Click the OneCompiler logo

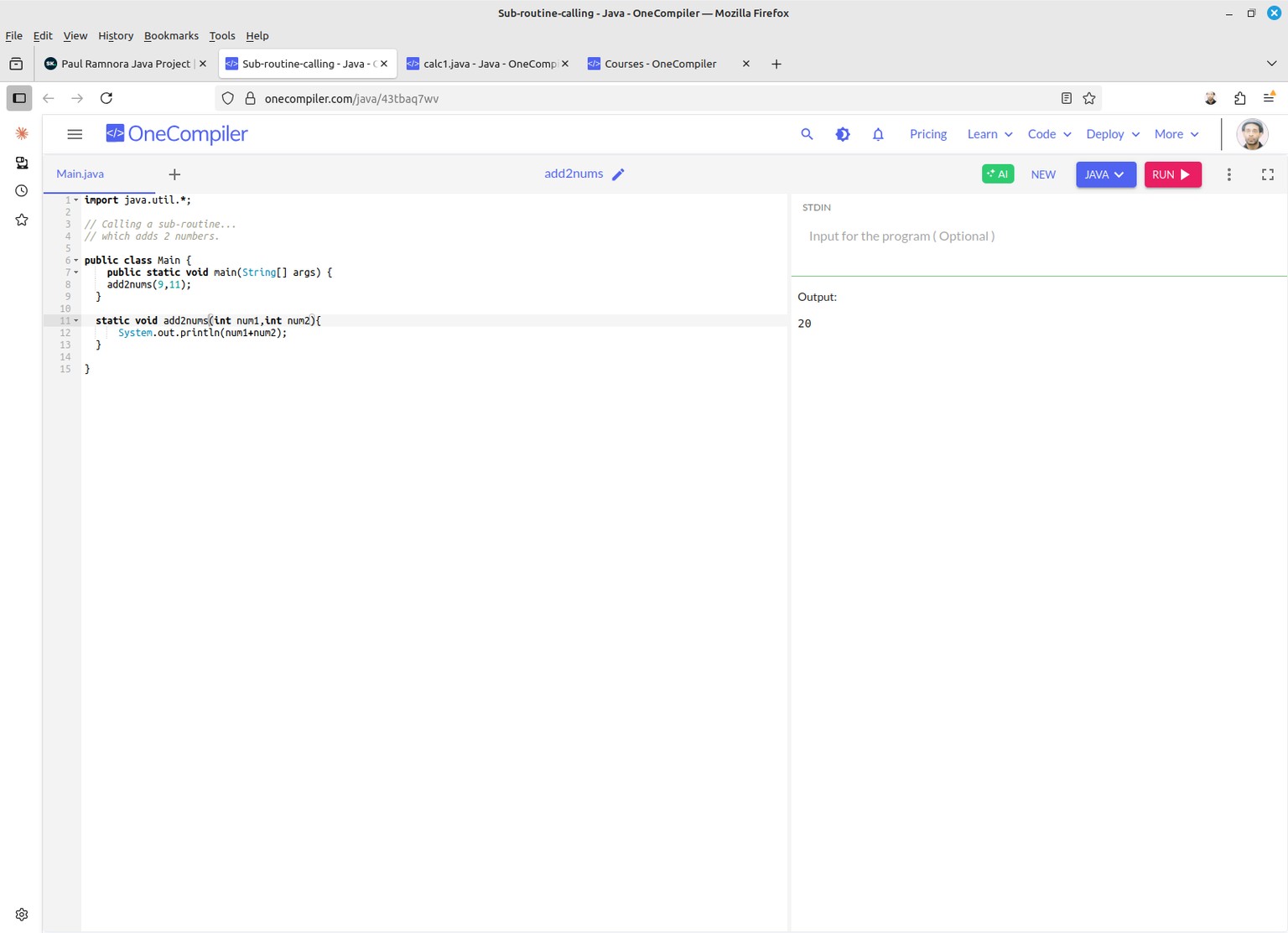pos(177,134)
